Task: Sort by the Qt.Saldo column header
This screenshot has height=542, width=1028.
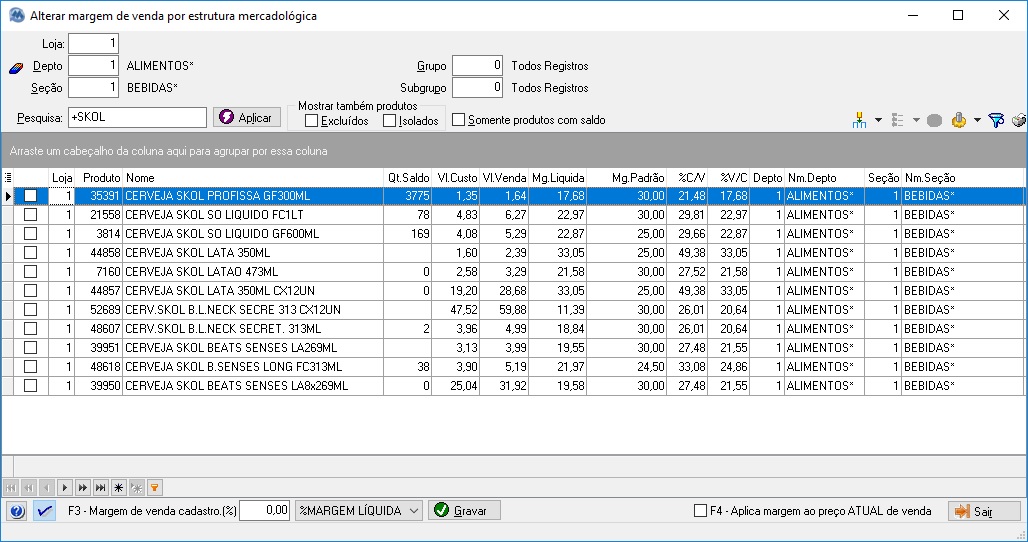Action: tap(408, 178)
